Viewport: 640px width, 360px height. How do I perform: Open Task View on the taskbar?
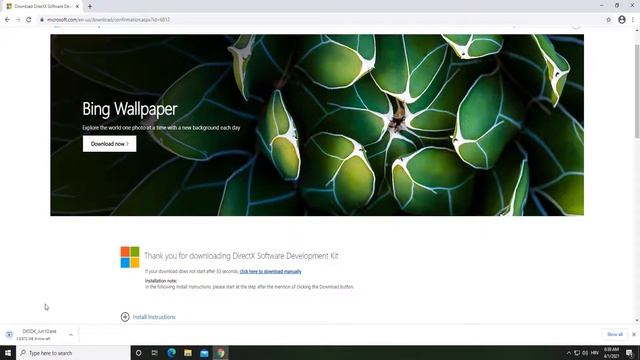155,353
